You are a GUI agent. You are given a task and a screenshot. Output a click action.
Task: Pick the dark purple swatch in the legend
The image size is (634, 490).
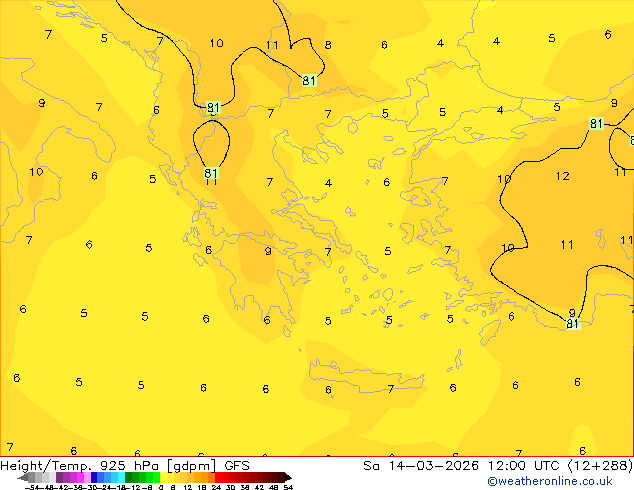tap(59, 477)
